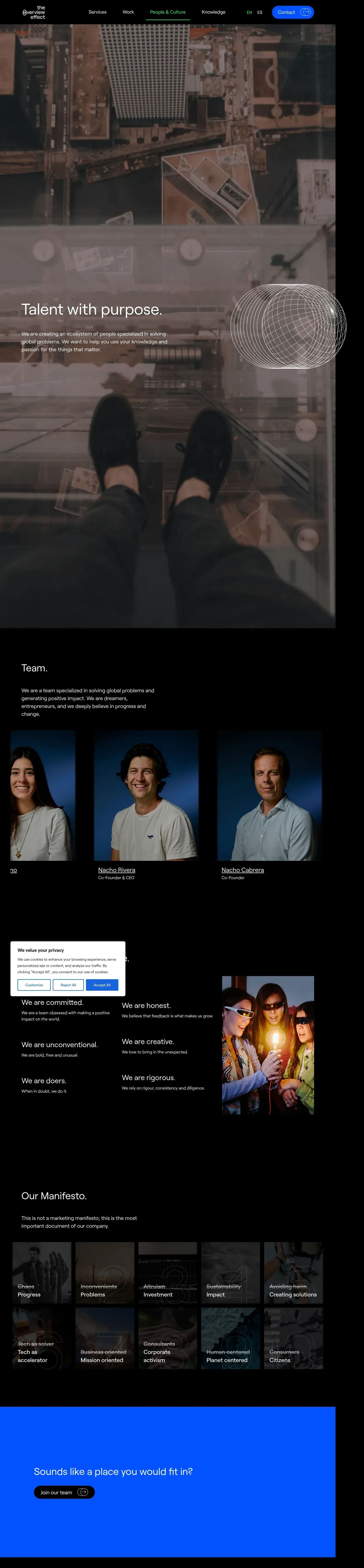Viewport: 364px width, 1568px height.
Task: Open manifesto card Corporate activism
Action: click(167, 1338)
